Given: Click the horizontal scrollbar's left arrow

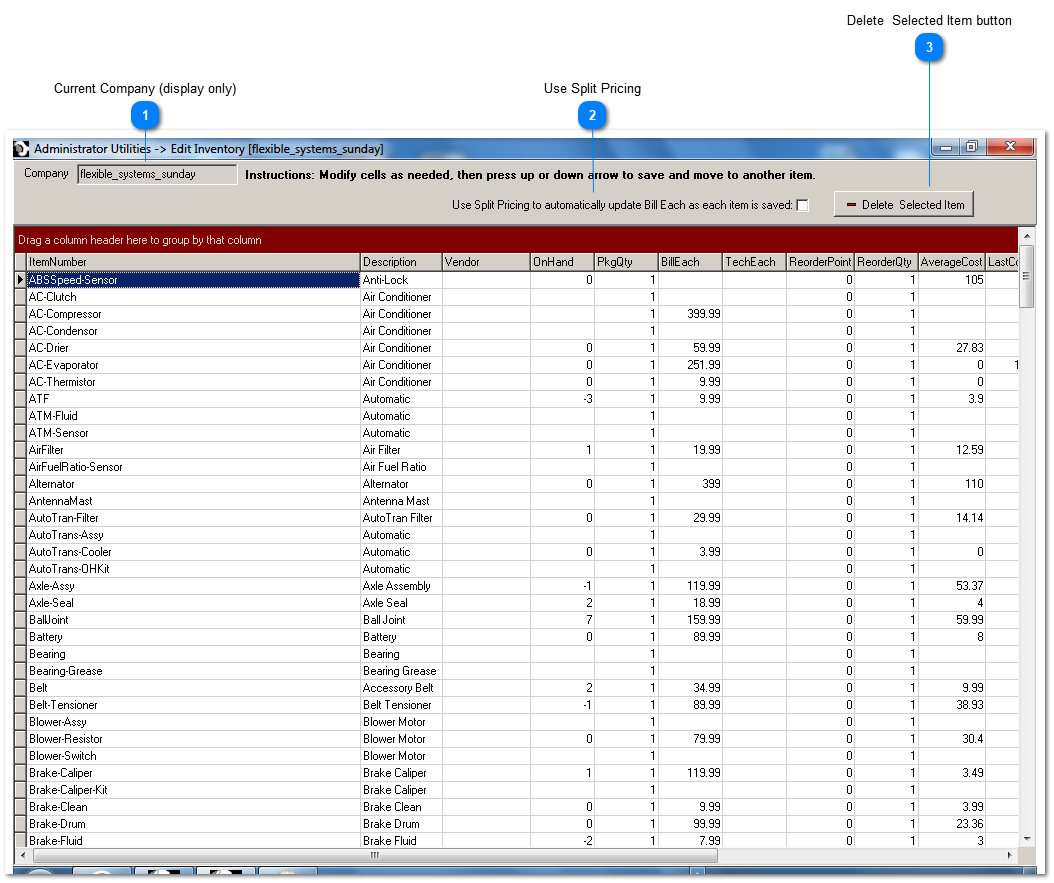Looking at the screenshot, I should tap(24, 856).
